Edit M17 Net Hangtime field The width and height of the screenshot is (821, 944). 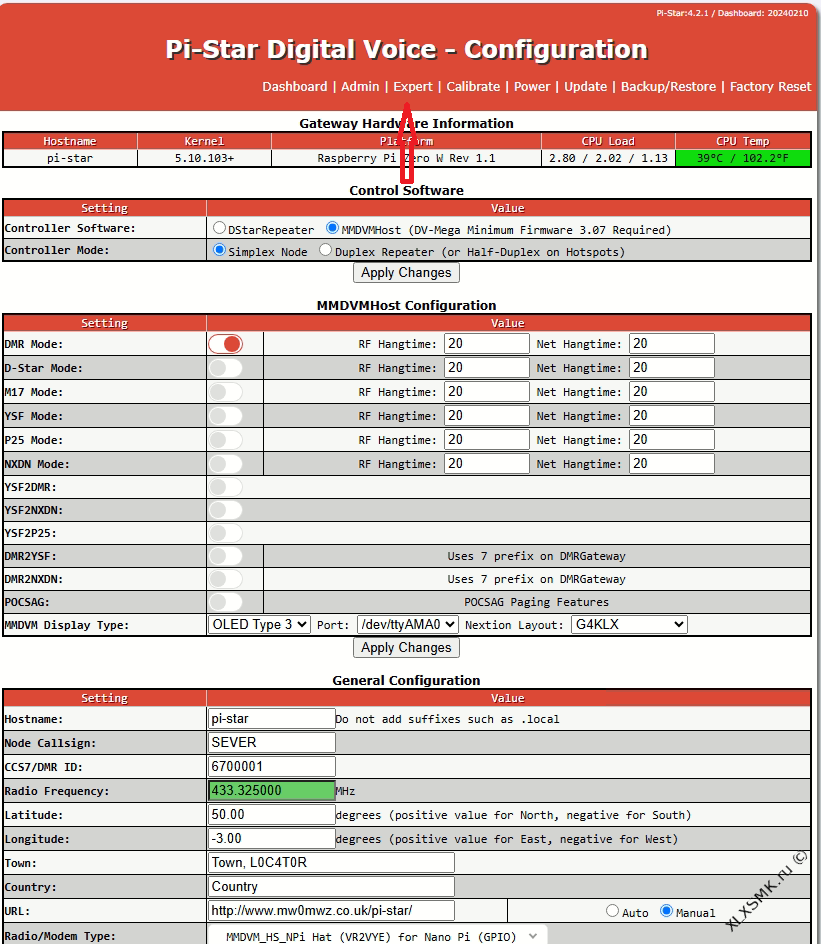(x=672, y=392)
